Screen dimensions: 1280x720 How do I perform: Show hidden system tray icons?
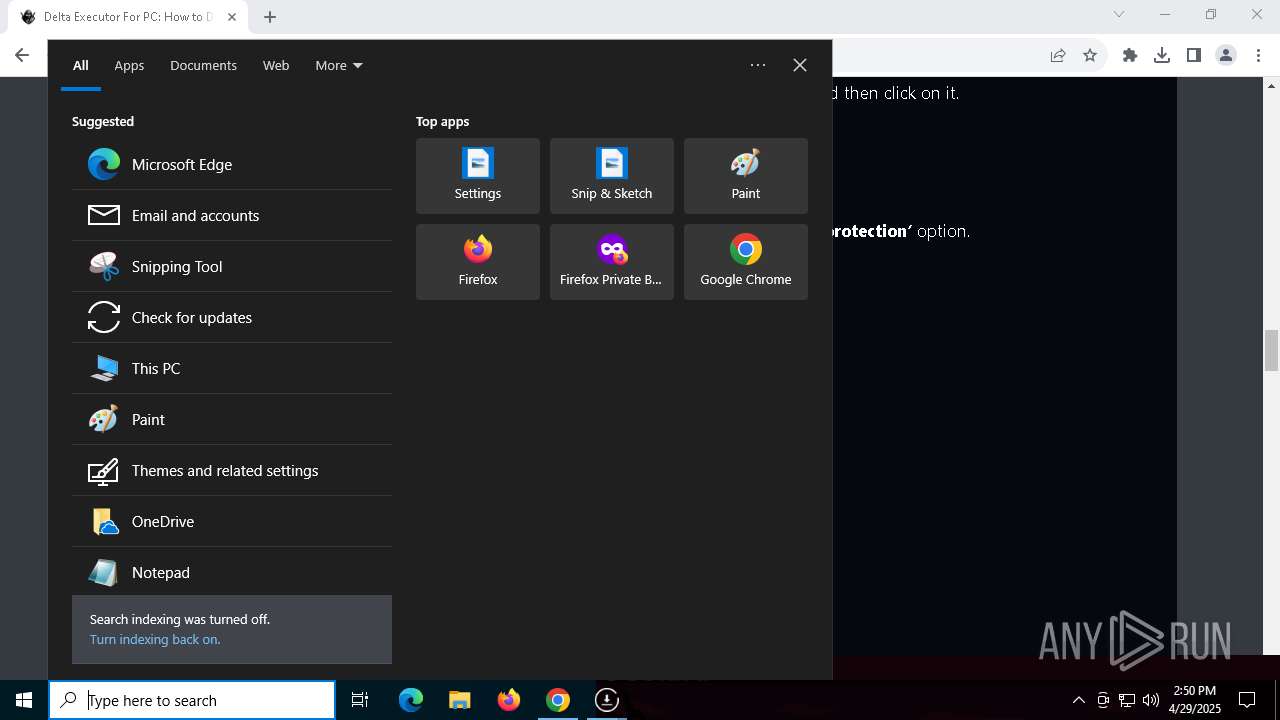click(1078, 700)
